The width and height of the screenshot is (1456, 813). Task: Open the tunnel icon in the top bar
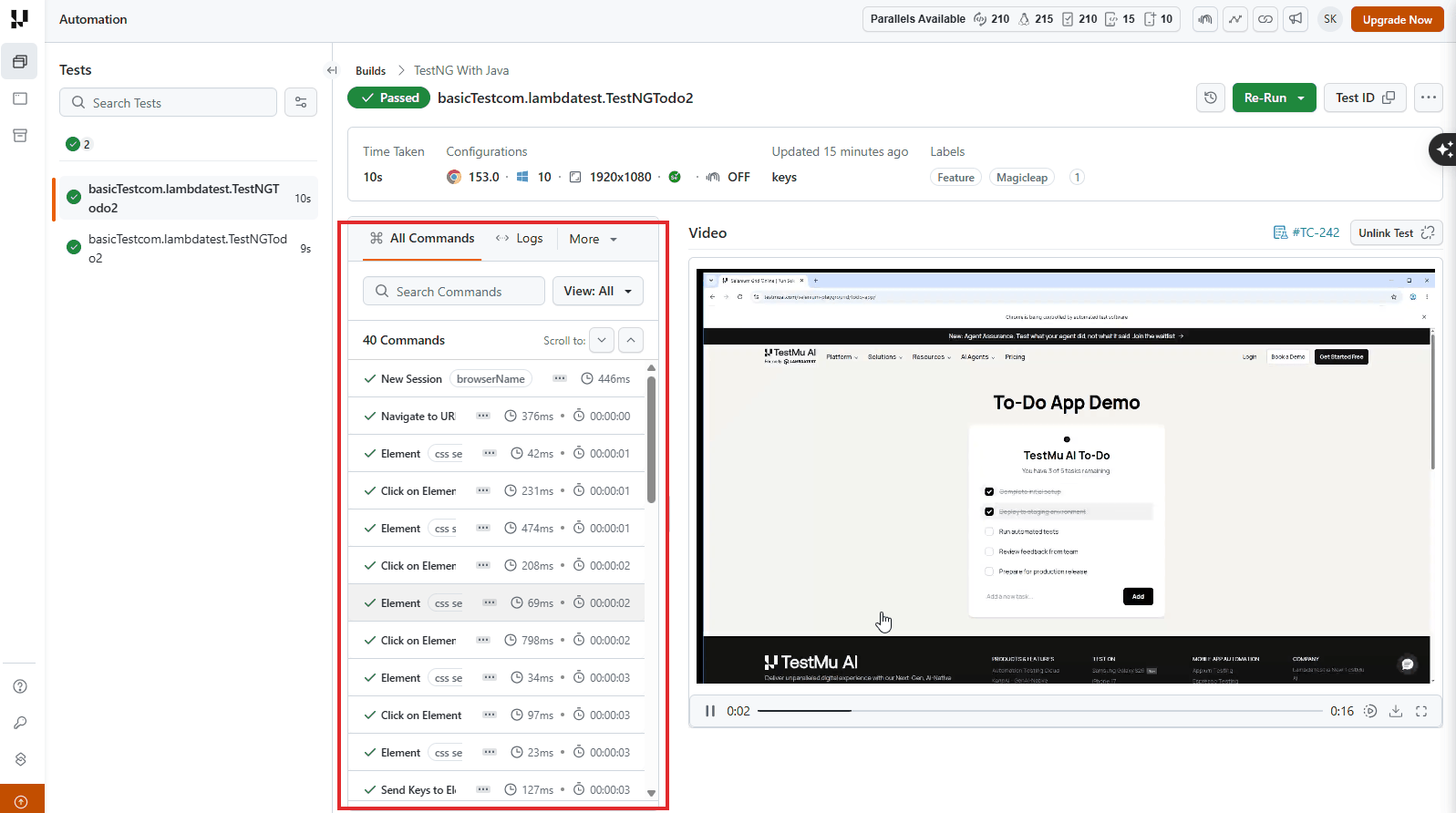click(x=1205, y=19)
